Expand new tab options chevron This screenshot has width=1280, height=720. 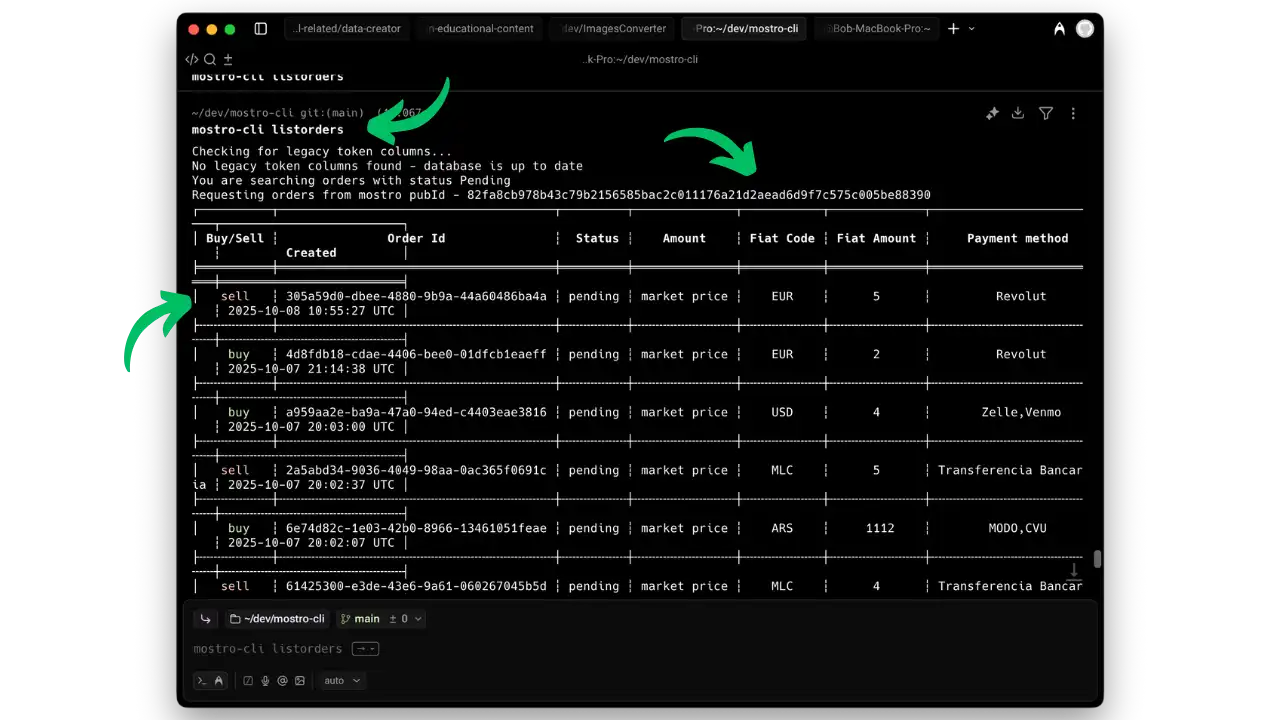pos(972,29)
